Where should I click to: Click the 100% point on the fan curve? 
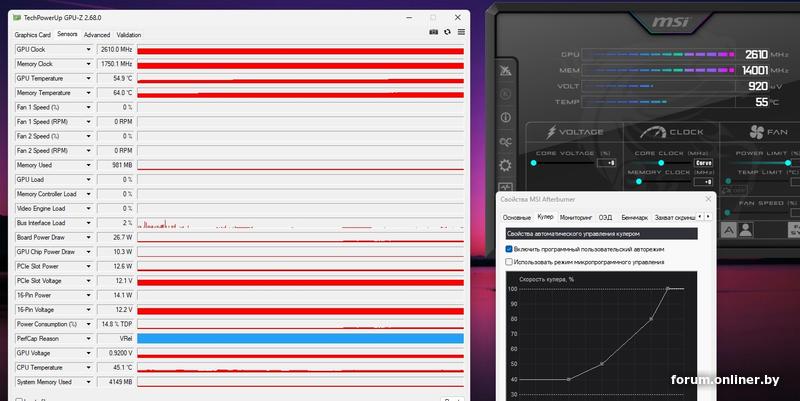pyautogui.click(x=667, y=289)
